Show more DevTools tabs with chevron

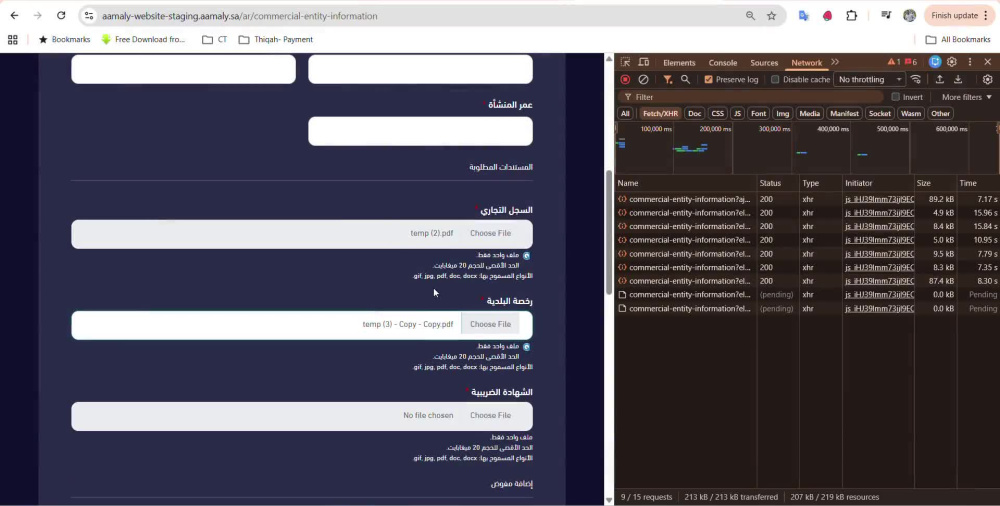(x=835, y=62)
